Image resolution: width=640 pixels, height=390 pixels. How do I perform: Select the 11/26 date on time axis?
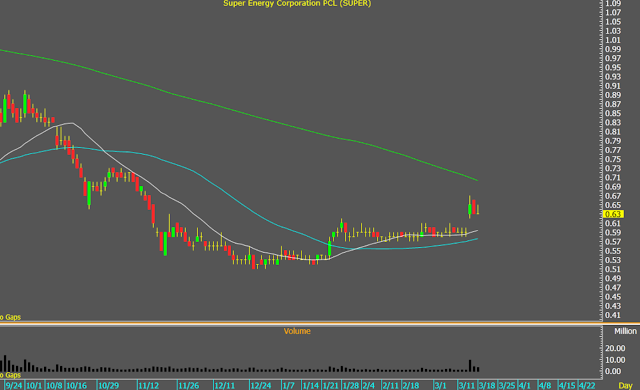(189, 386)
